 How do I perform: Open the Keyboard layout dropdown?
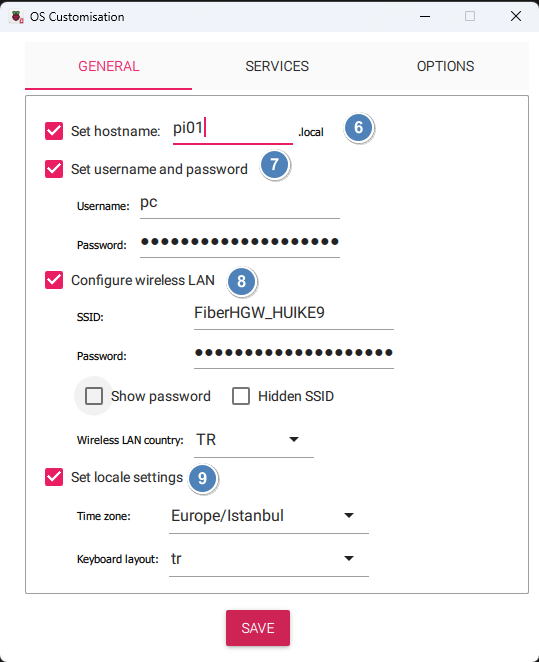269,559
